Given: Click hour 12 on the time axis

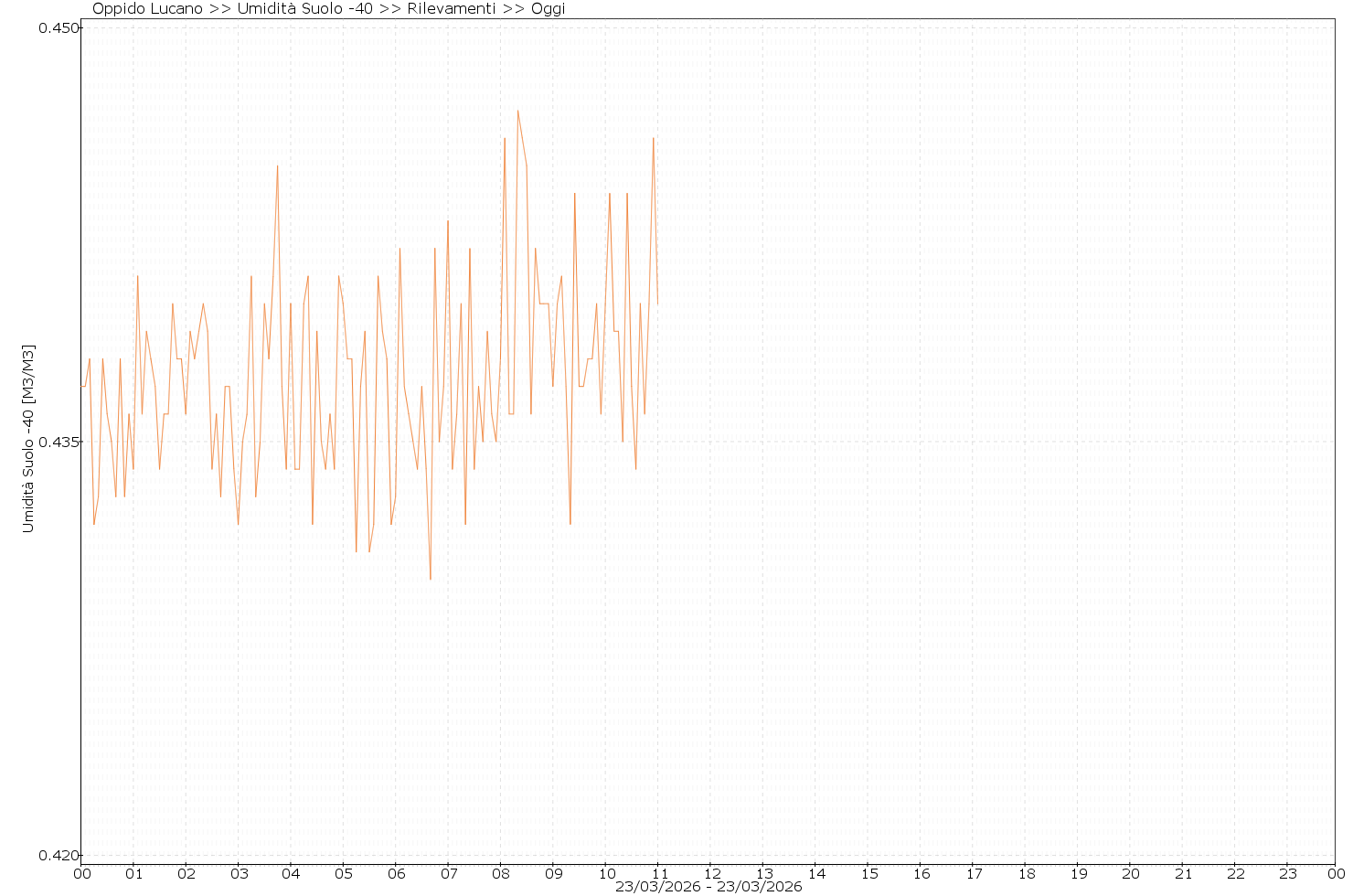Looking at the screenshot, I should [711, 873].
